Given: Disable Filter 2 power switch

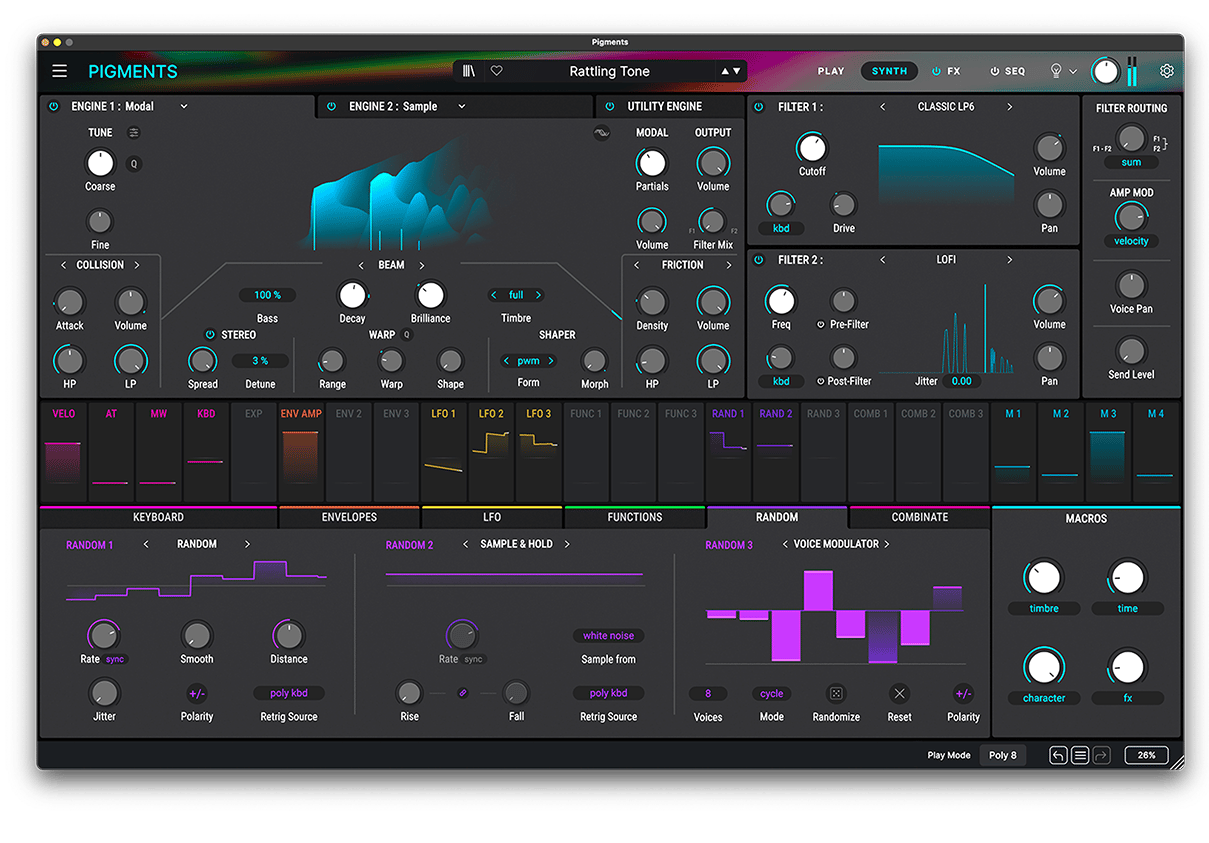Looking at the screenshot, I should [758, 260].
